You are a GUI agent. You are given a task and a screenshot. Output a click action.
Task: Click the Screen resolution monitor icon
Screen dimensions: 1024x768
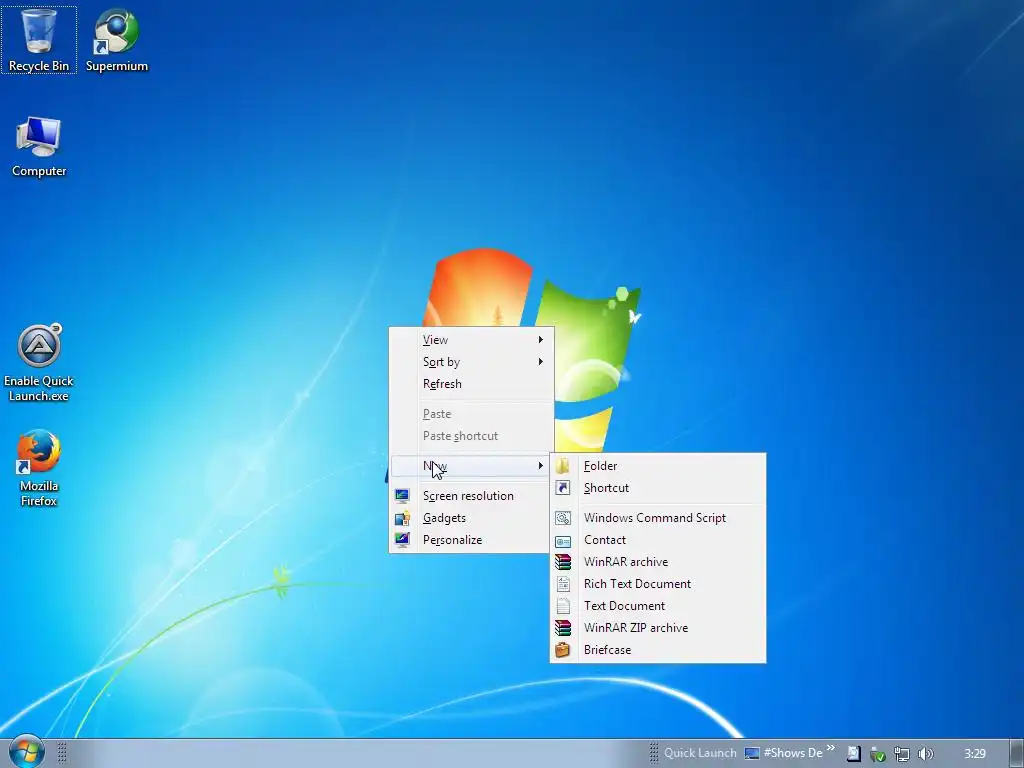click(402, 496)
